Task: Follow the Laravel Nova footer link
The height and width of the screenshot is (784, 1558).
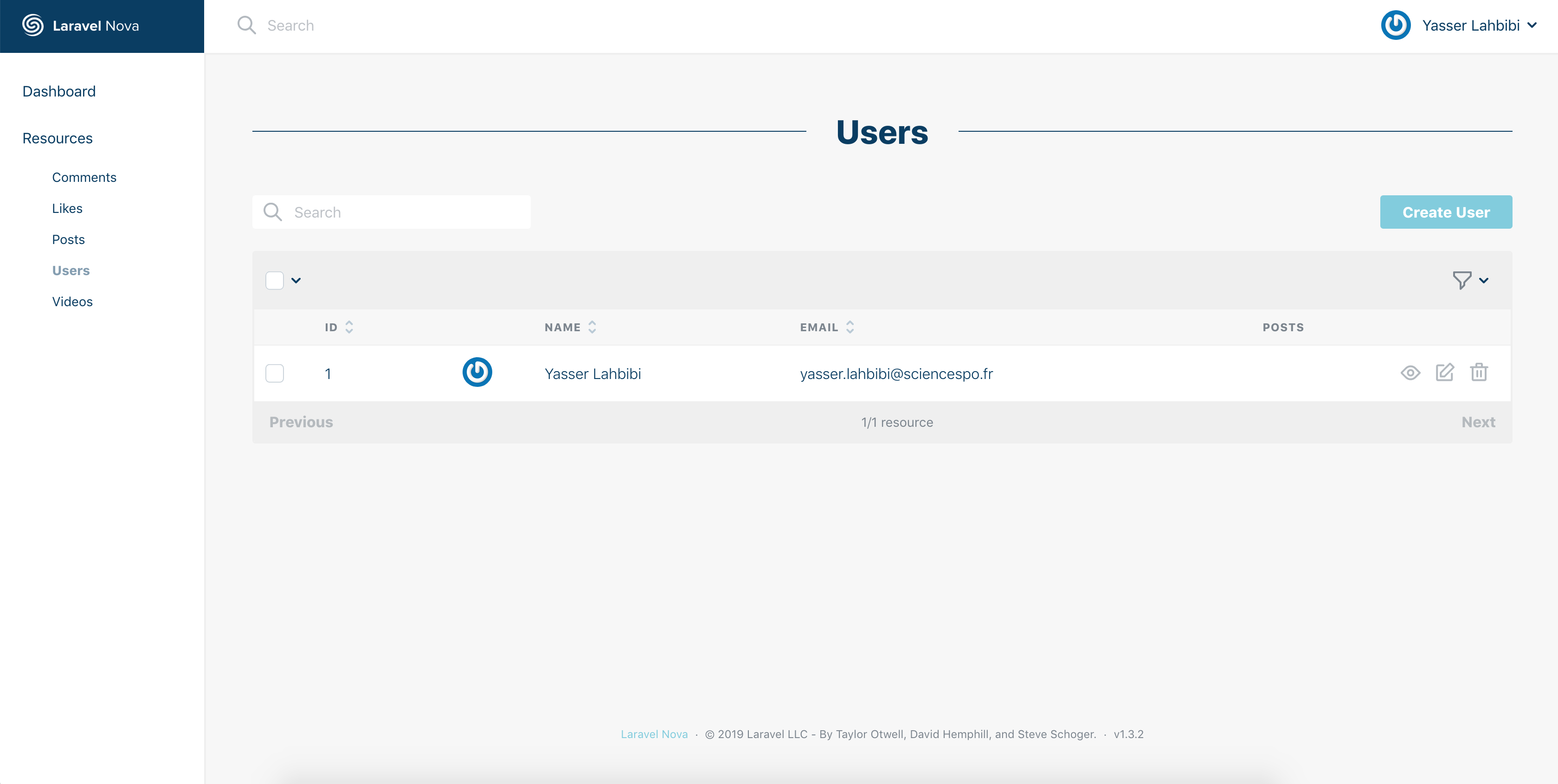Action: pyautogui.click(x=654, y=734)
